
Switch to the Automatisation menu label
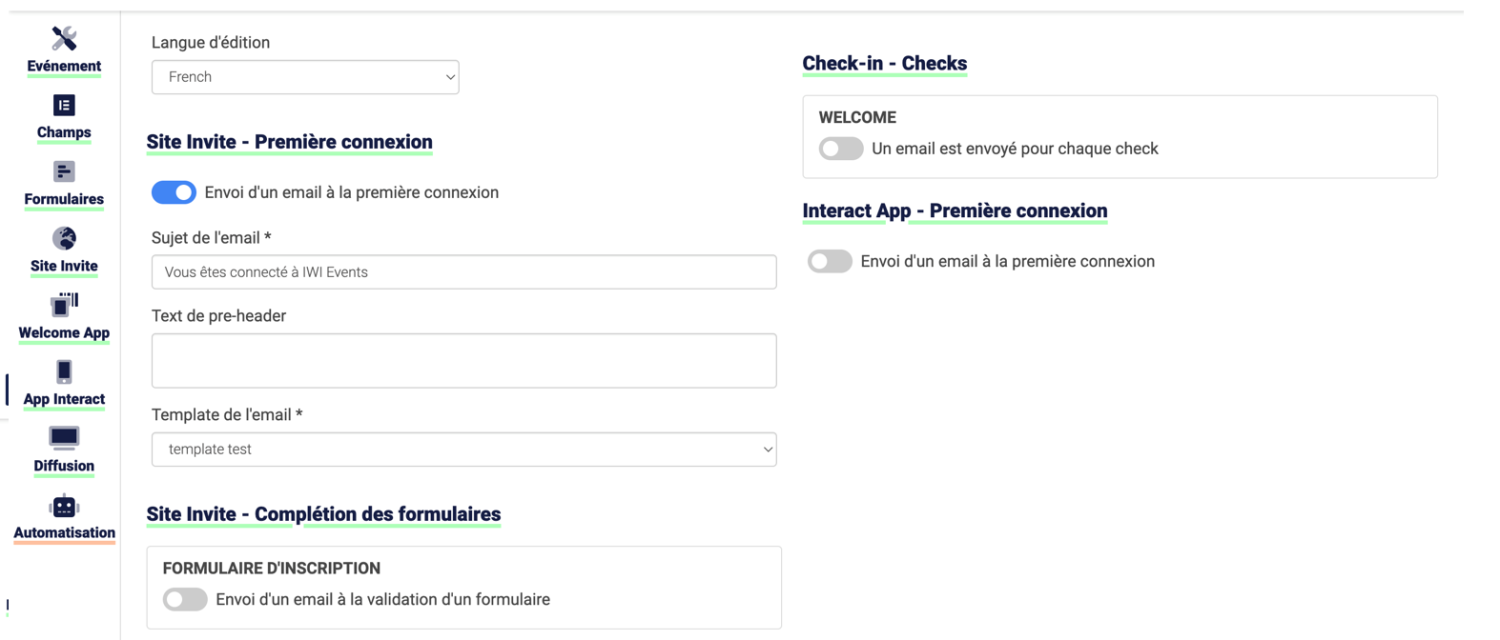[x=64, y=533]
